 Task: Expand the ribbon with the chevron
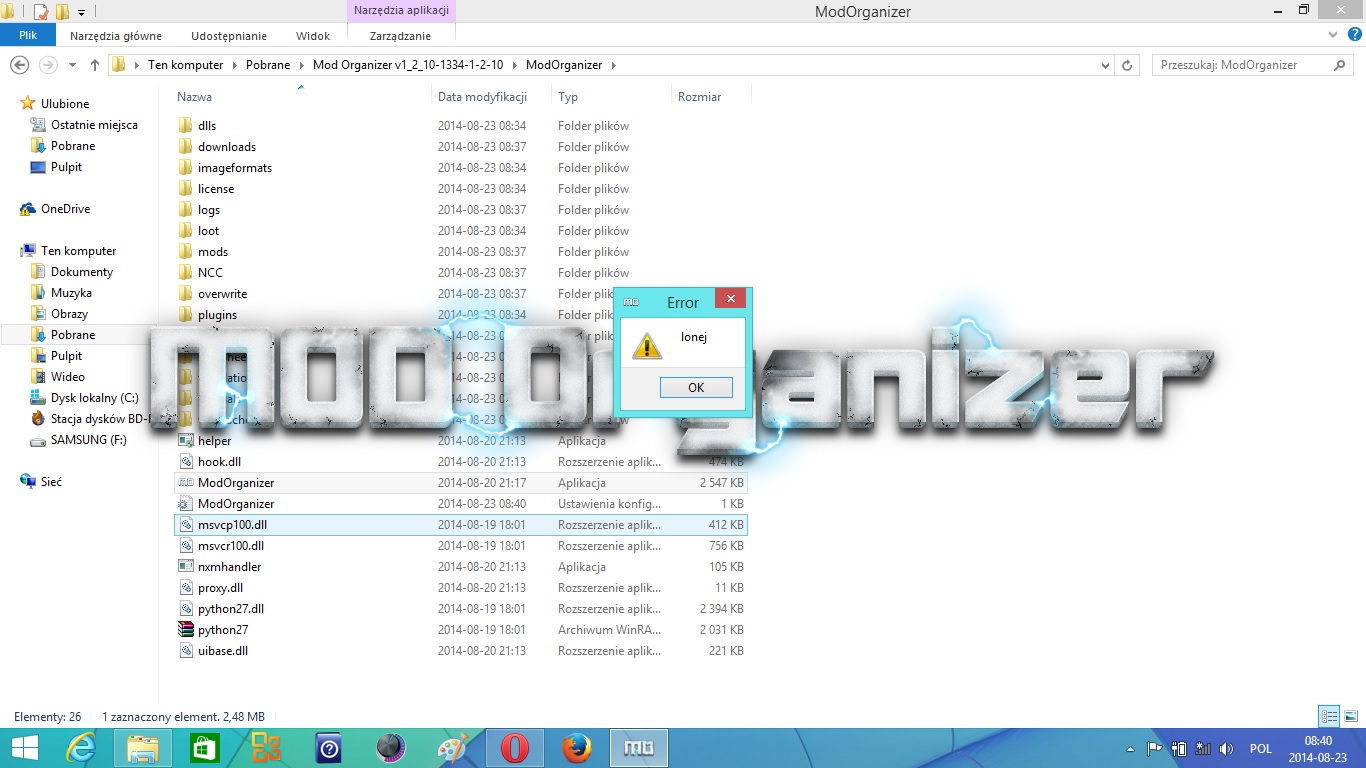pyautogui.click(x=1332, y=35)
